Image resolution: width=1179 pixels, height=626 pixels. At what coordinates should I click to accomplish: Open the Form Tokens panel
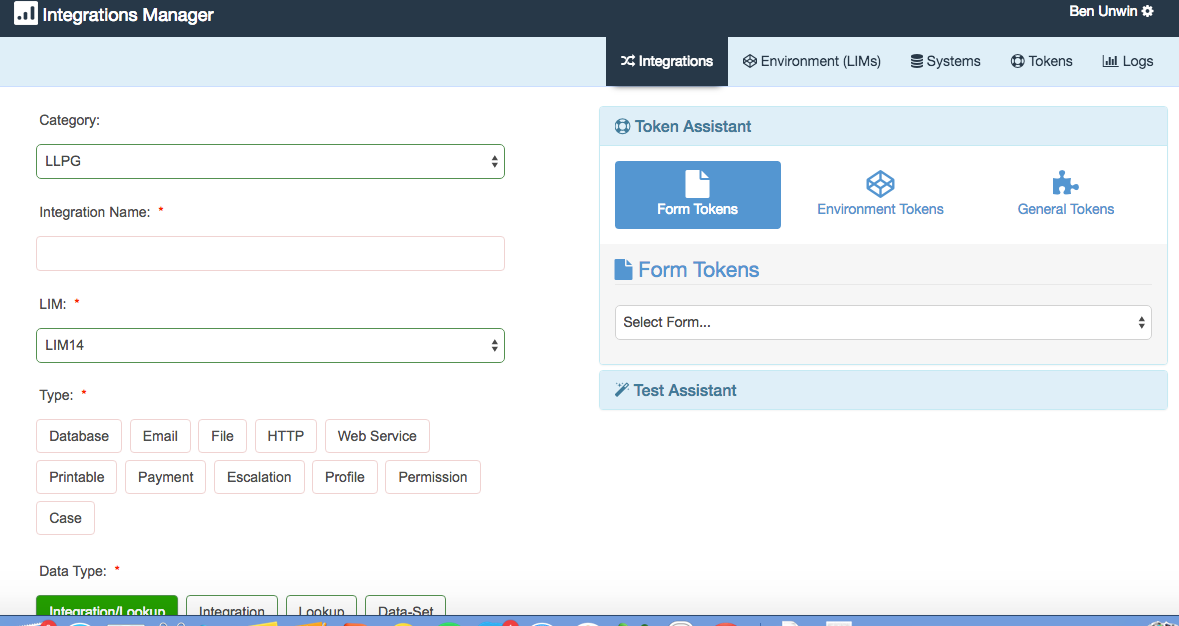[x=697, y=194]
